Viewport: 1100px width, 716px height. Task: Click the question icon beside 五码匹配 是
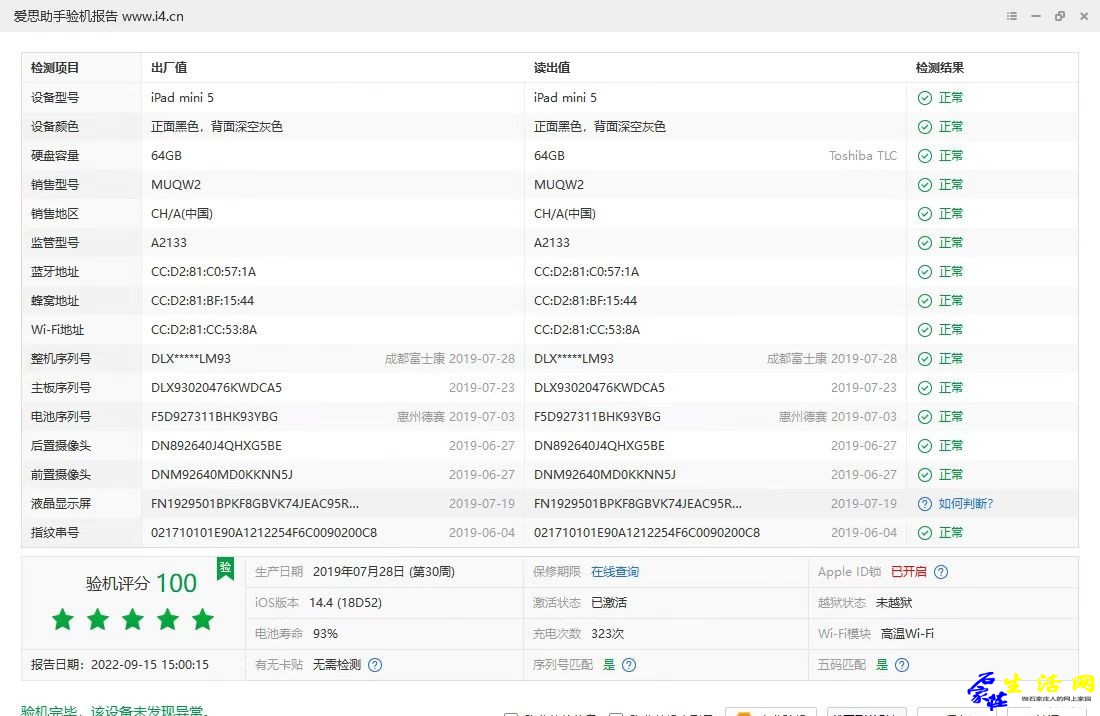coord(902,665)
